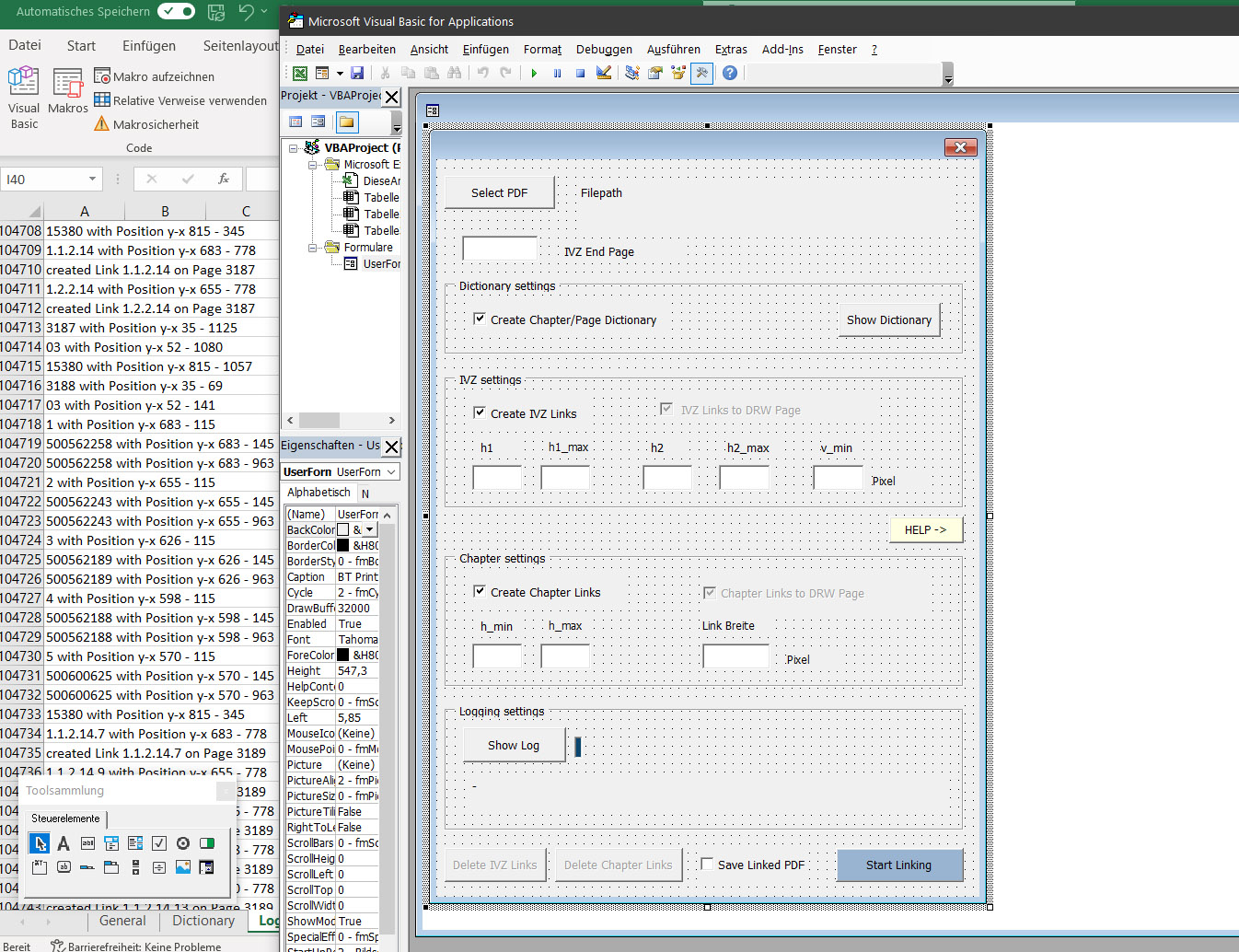Switch to the Dictionary sheet tab
This screenshot has height=952, width=1239.
tap(203, 921)
